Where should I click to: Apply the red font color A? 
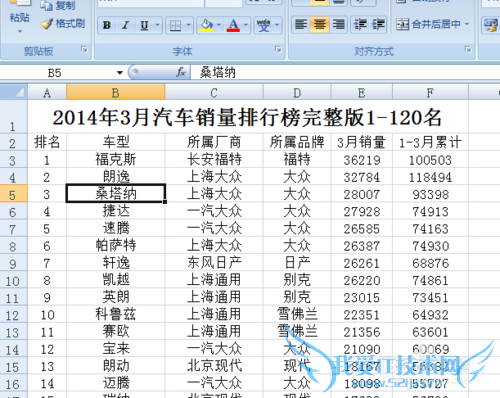click(233, 25)
